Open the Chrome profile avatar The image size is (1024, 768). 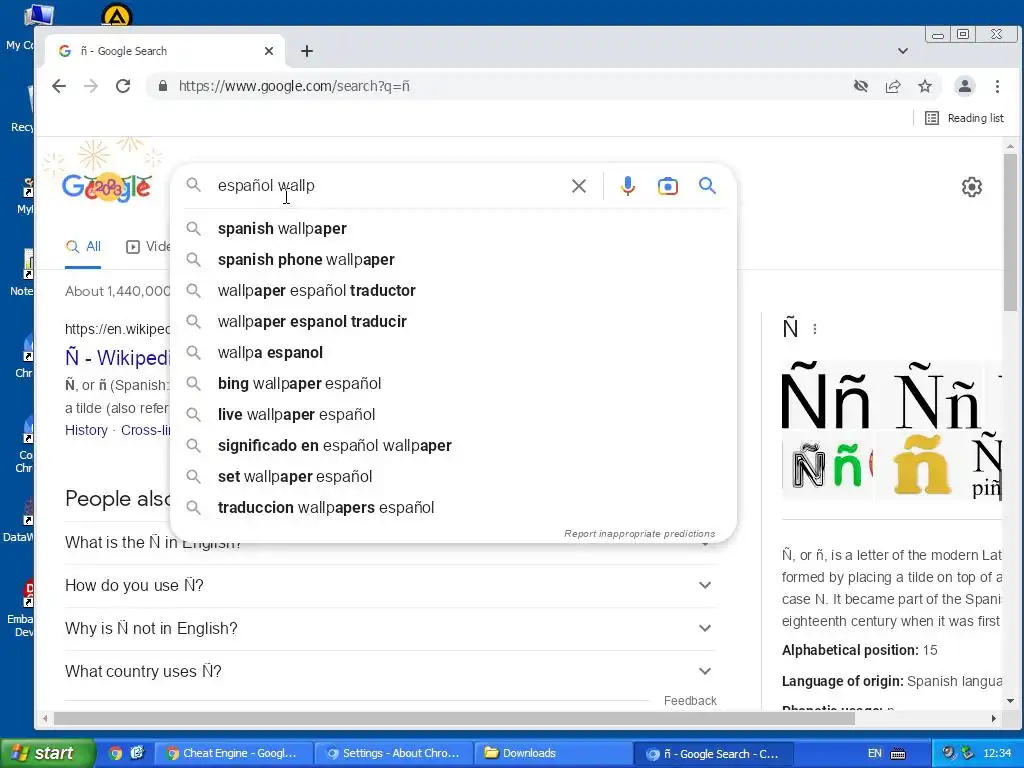[965, 86]
